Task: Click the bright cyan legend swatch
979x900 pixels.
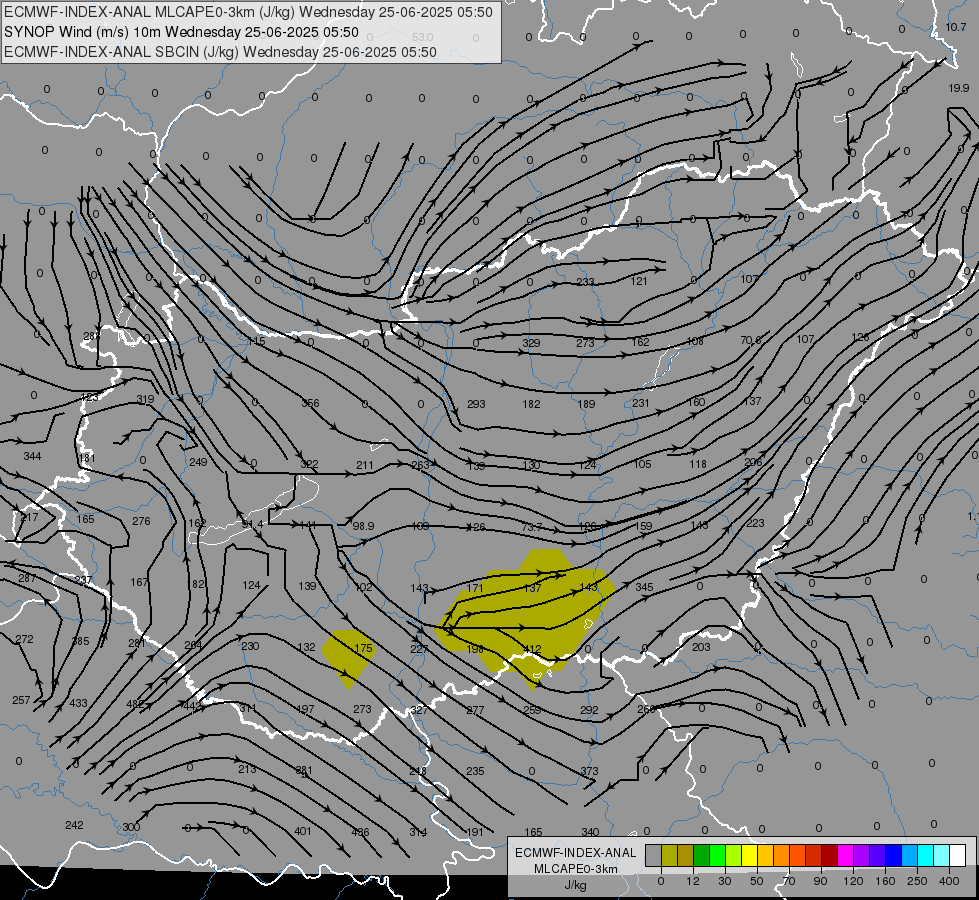Action: (925, 855)
